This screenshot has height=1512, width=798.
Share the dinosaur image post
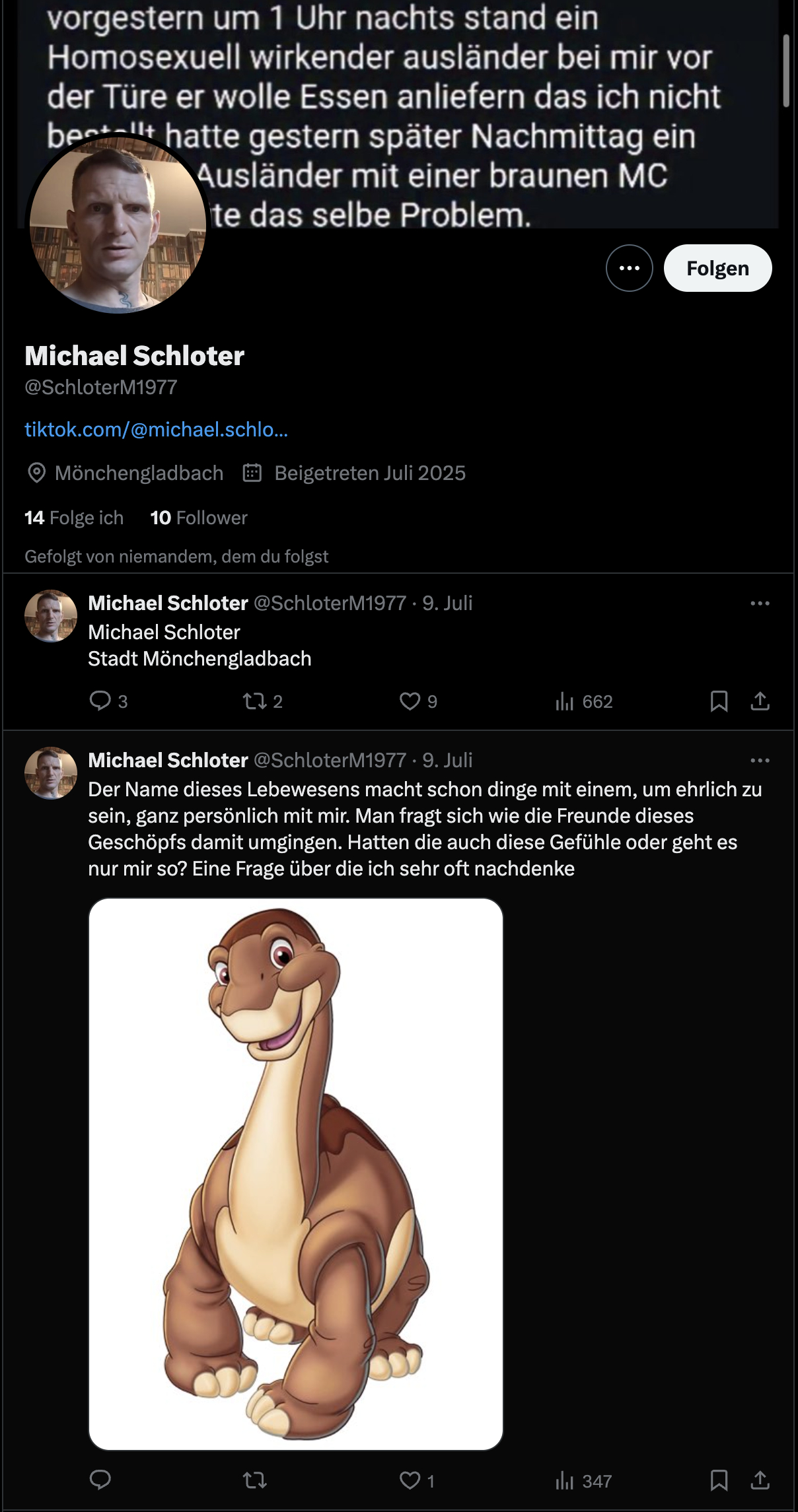[x=760, y=1480]
